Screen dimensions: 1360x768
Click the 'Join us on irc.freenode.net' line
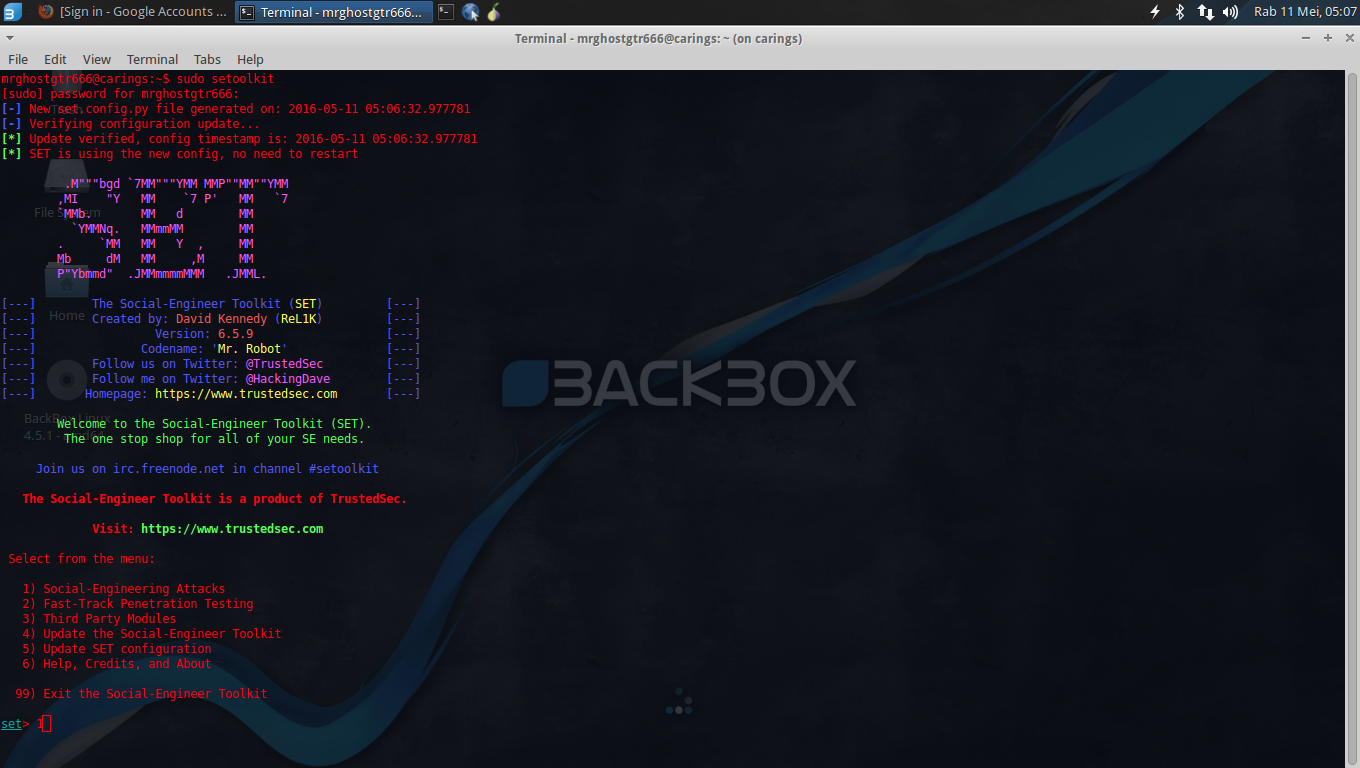click(207, 469)
